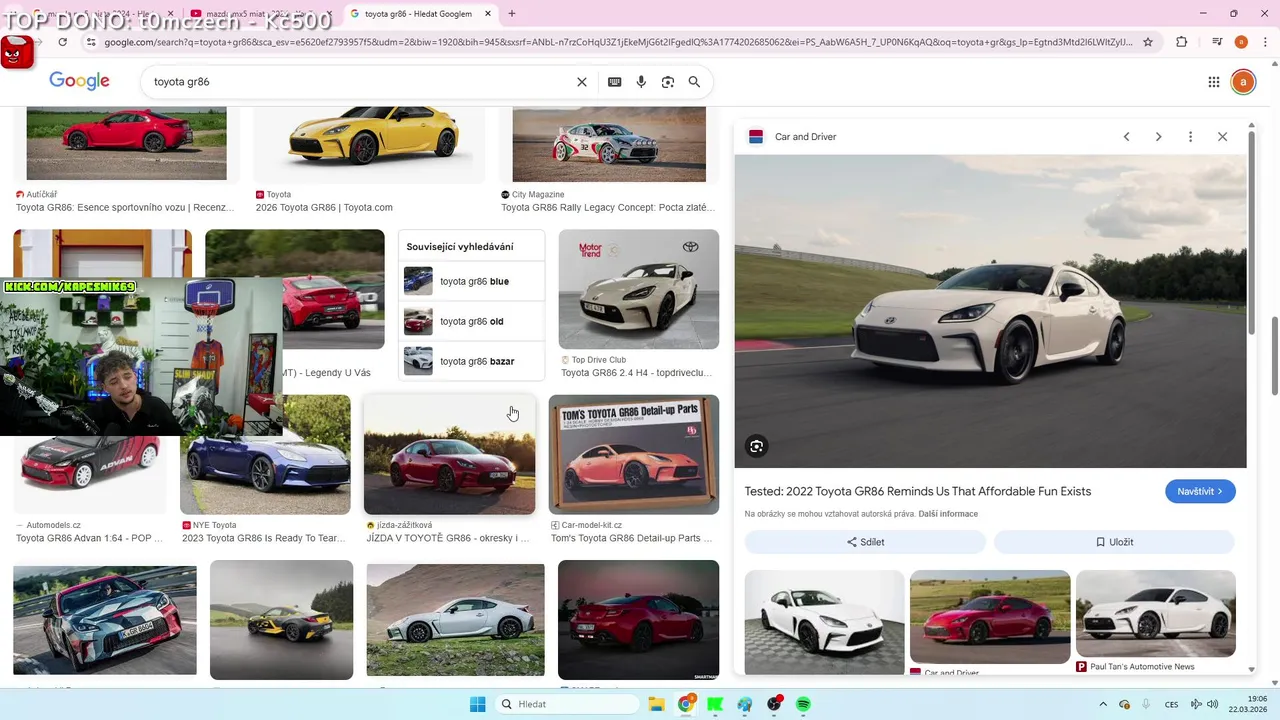This screenshot has width=1280, height=720.
Task: Open OBS Studio from taskbar
Action: [x=774, y=704]
